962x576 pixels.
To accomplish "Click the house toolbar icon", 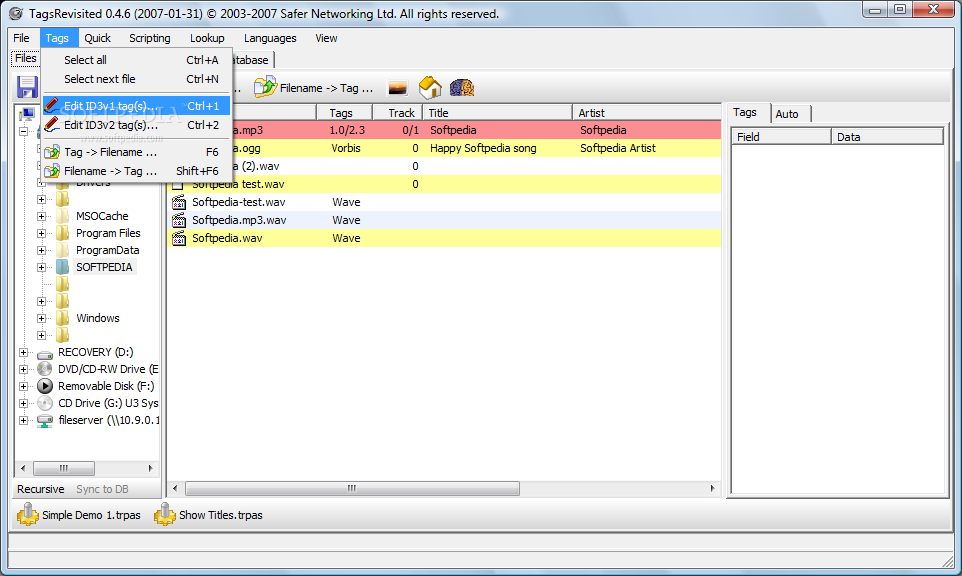I will pyautogui.click(x=430, y=88).
